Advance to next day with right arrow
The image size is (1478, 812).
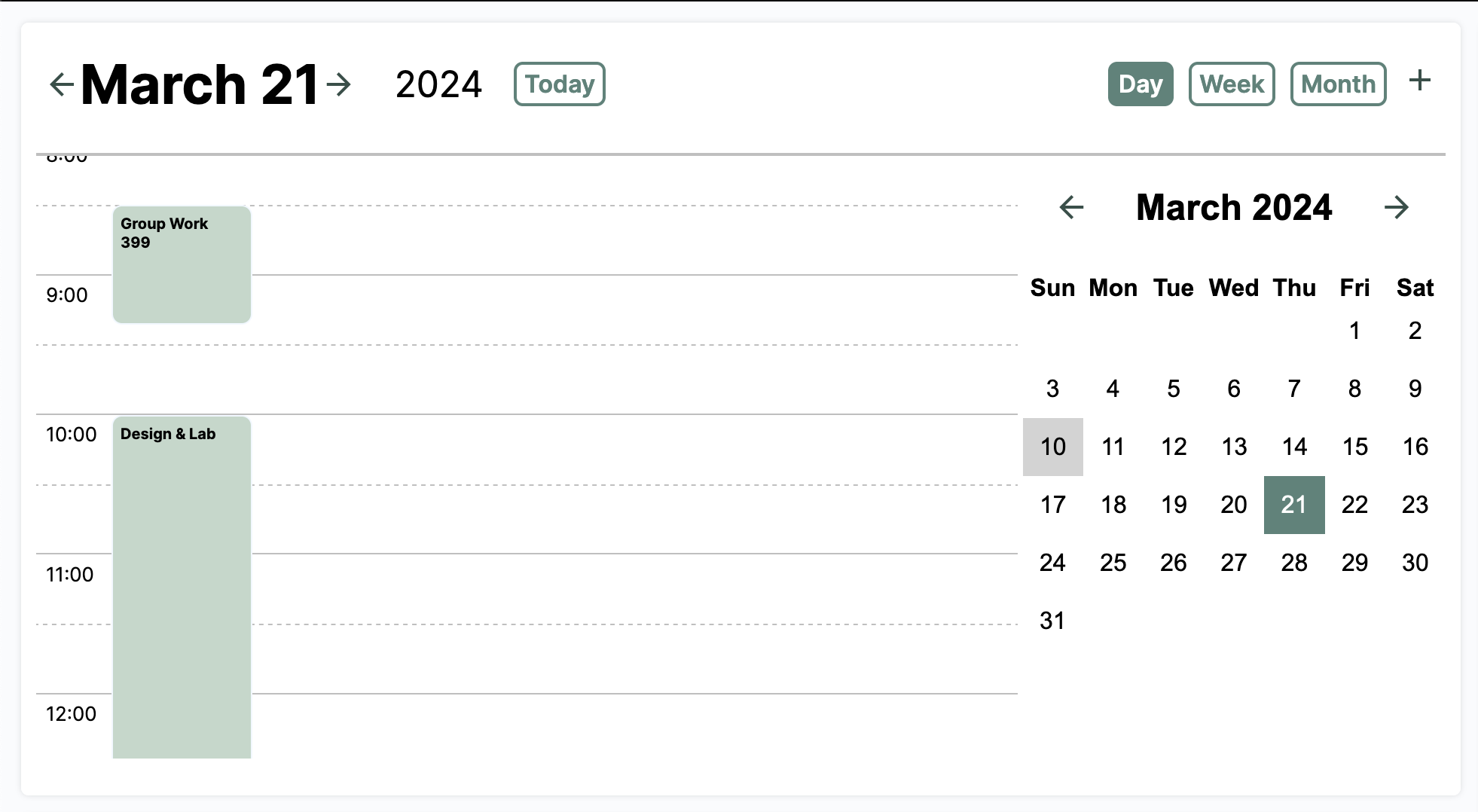click(x=339, y=84)
